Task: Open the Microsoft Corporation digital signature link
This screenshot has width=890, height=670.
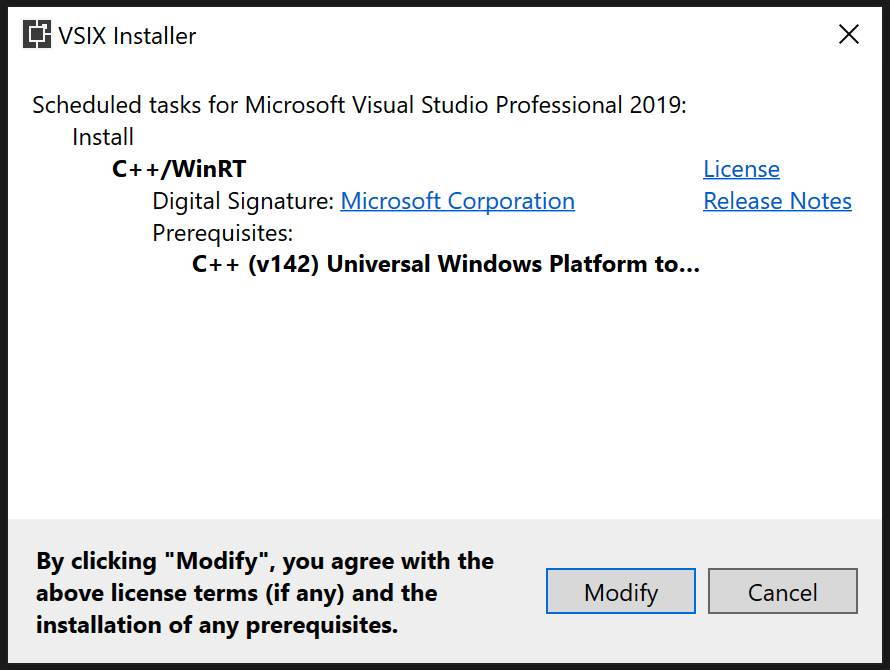Action: coord(457,200)
